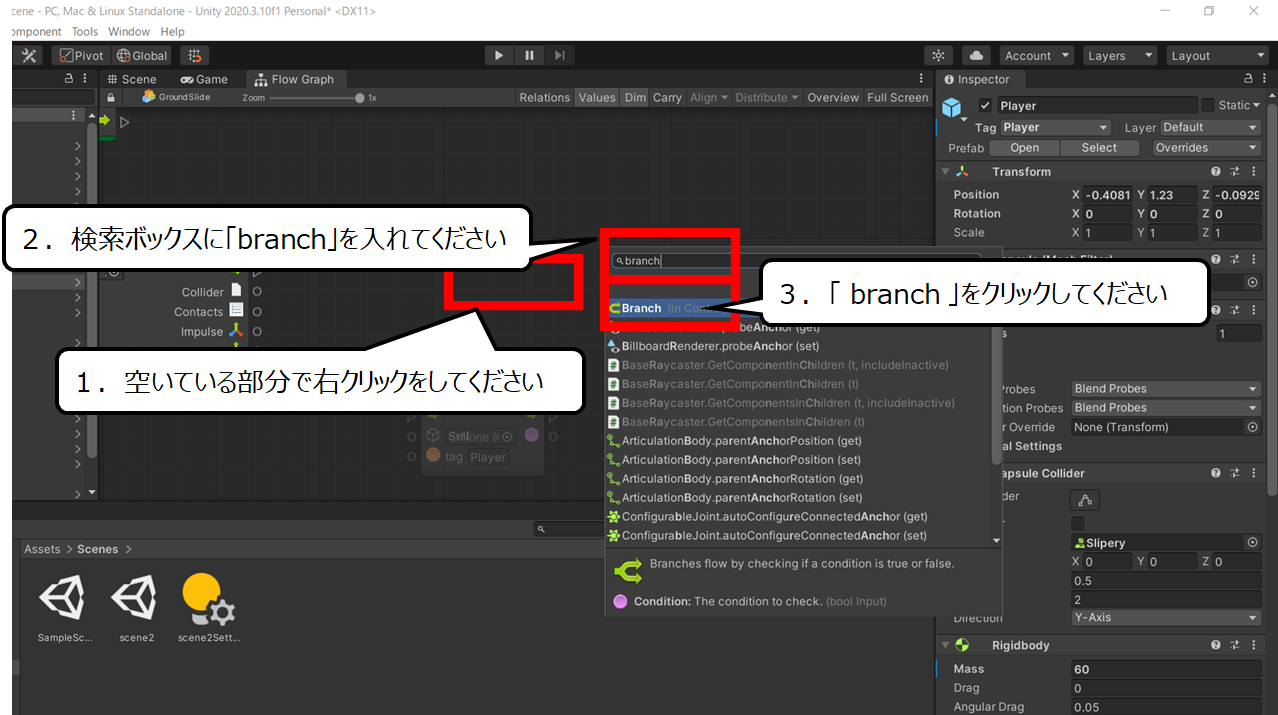Open the Capsule Collider kebab menu
Viewport: 1278px width, 715px height.
tap(1253, 473)
